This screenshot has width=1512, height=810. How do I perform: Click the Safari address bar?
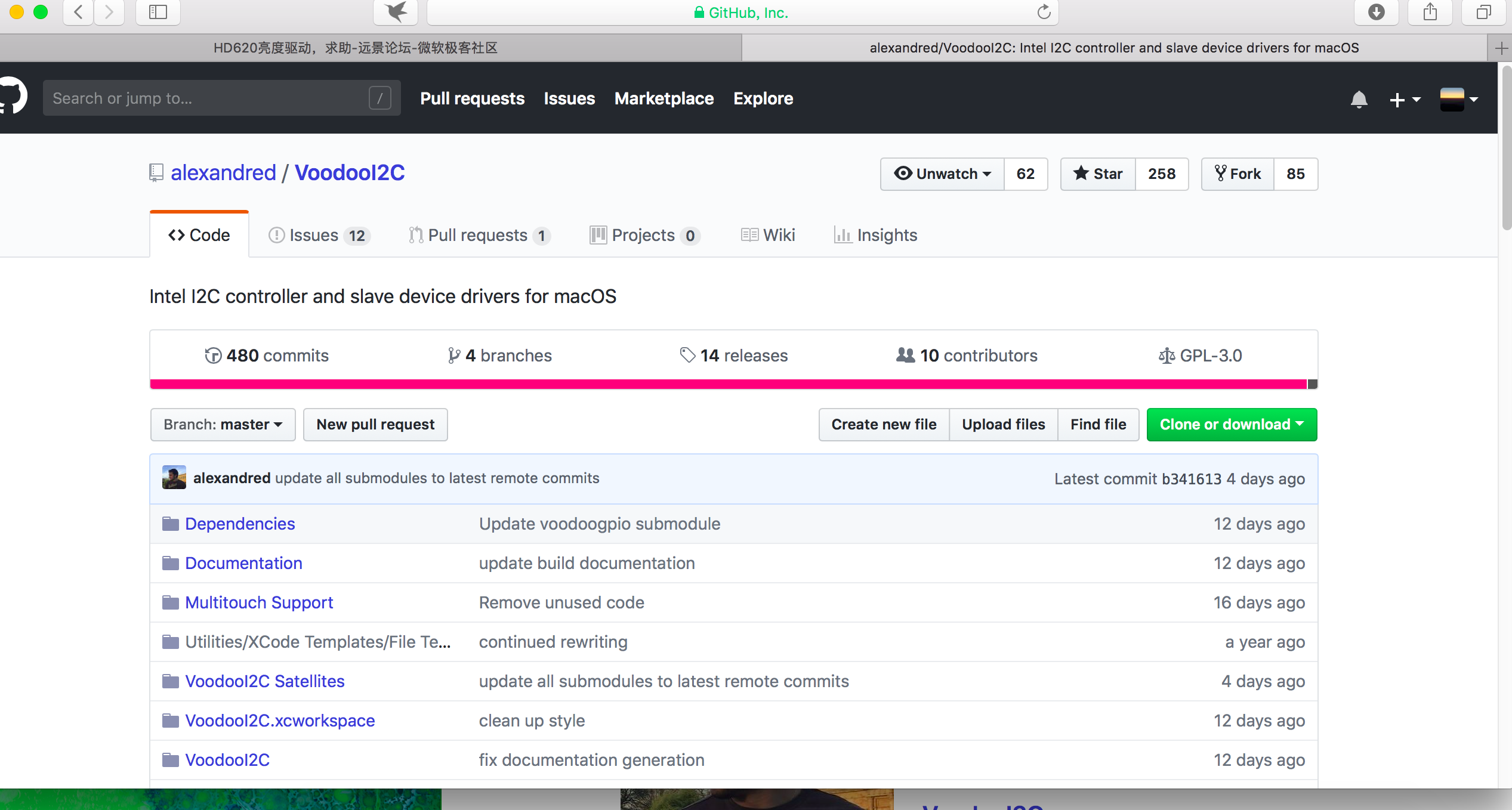pos(742,12)
